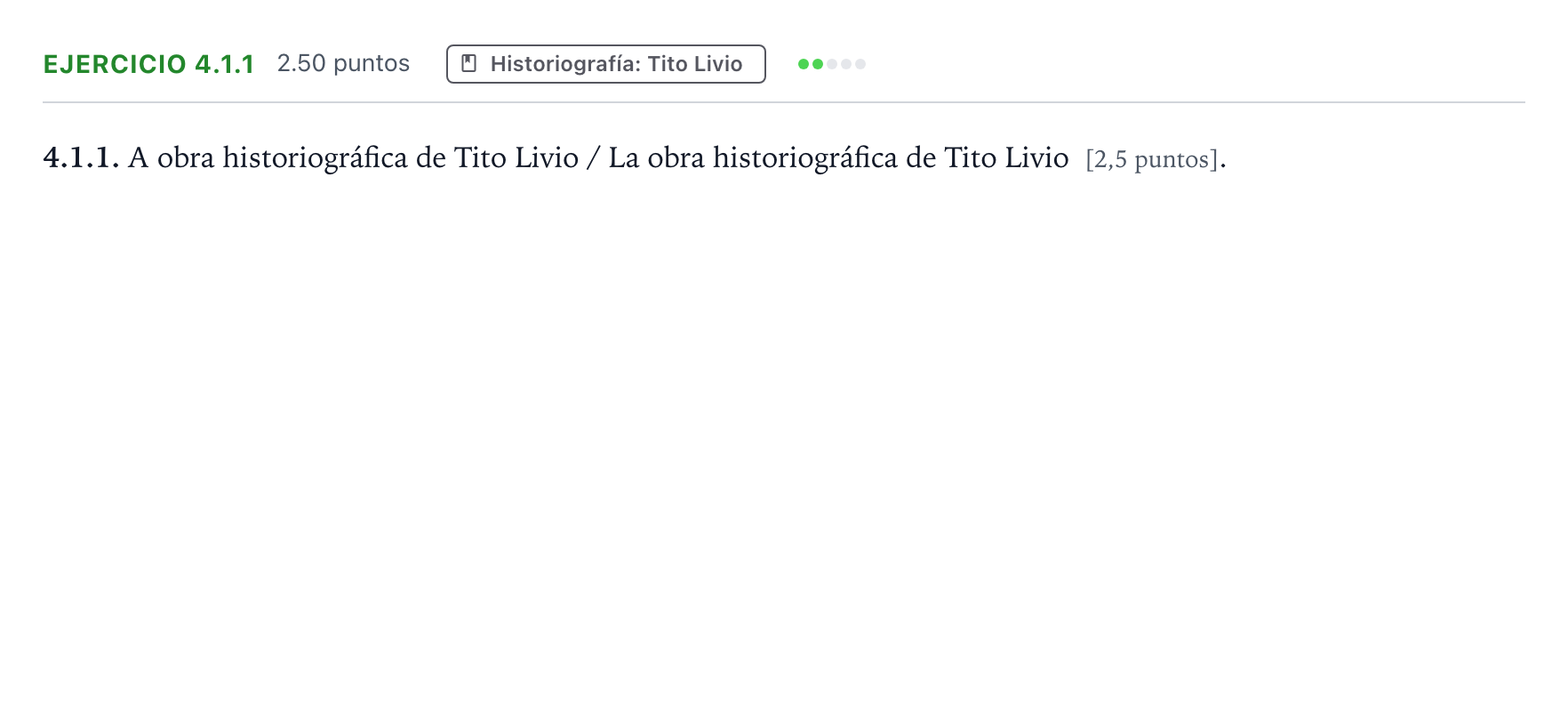Viewport: 1568px width, 724px height.
Task: Click the fourth gray difficulty dot
Action: click(x=846, y=64)
